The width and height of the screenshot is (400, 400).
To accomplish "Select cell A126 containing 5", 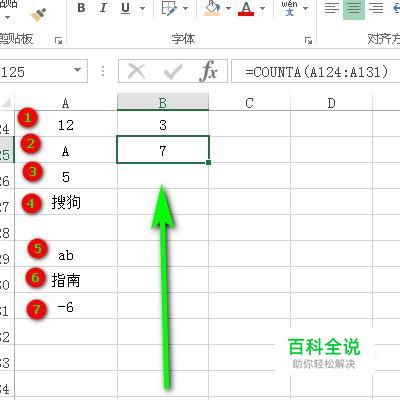I will point(66,176).
